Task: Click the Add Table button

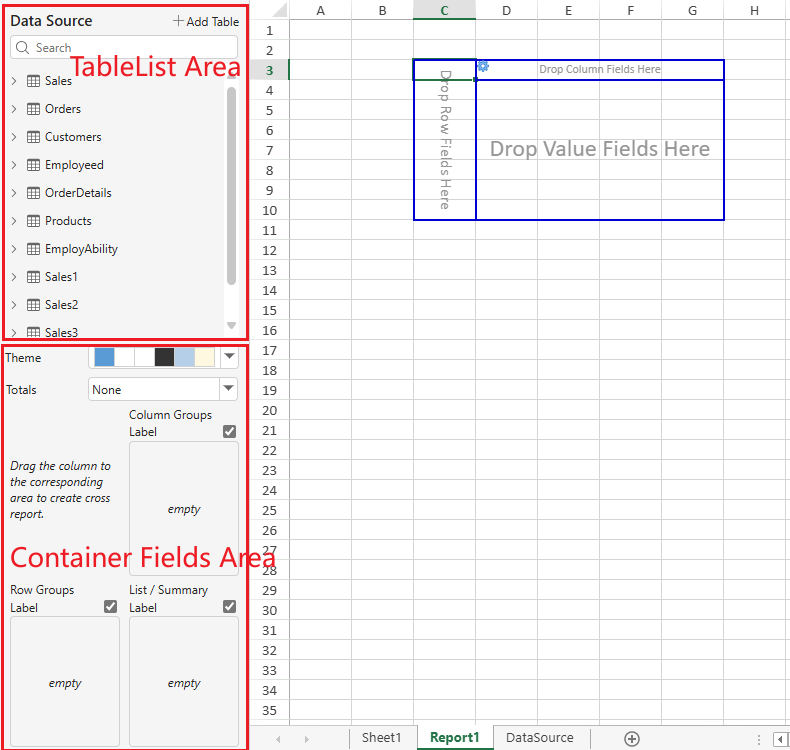Action: 205,21
